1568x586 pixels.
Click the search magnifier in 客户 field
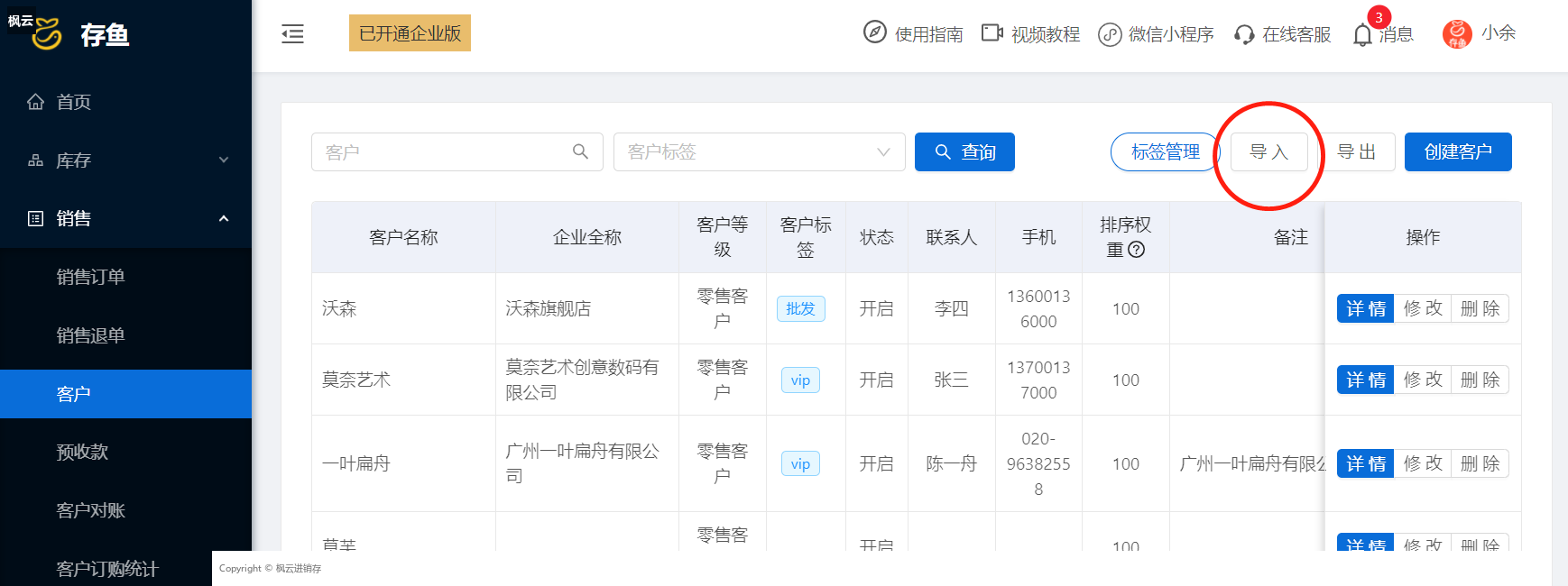click(580, 151)
